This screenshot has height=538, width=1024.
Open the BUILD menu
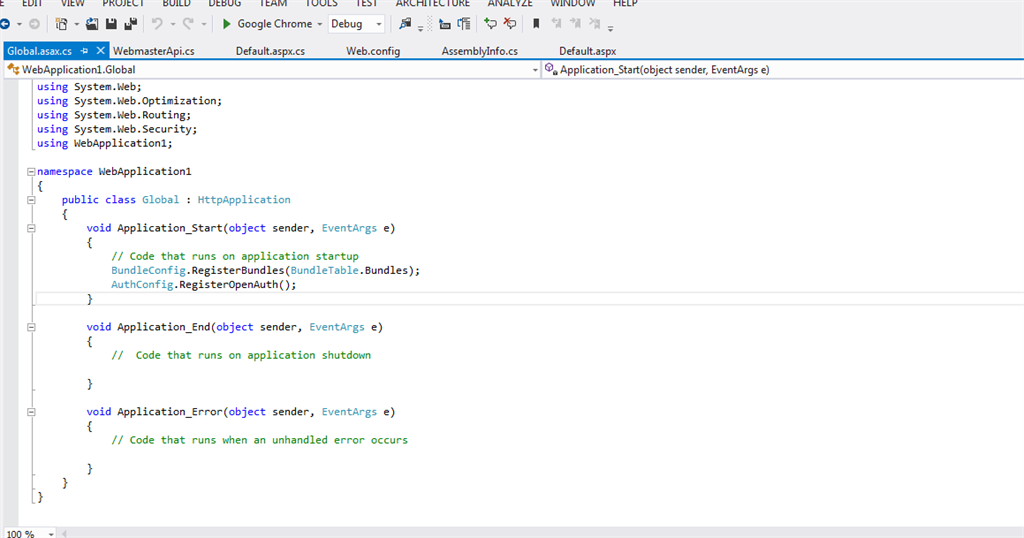176,4
